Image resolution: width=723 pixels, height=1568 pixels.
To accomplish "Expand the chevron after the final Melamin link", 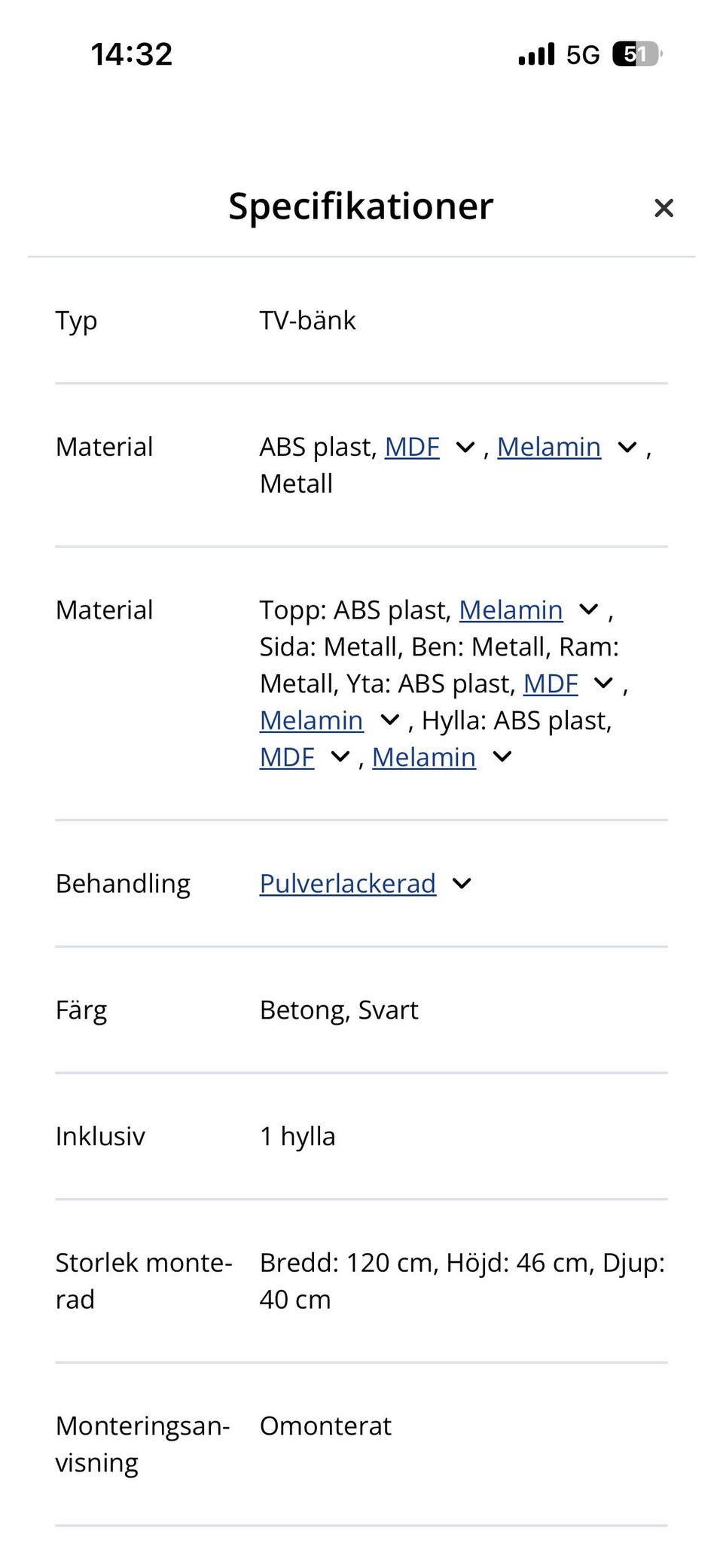I will pos(502,757).
